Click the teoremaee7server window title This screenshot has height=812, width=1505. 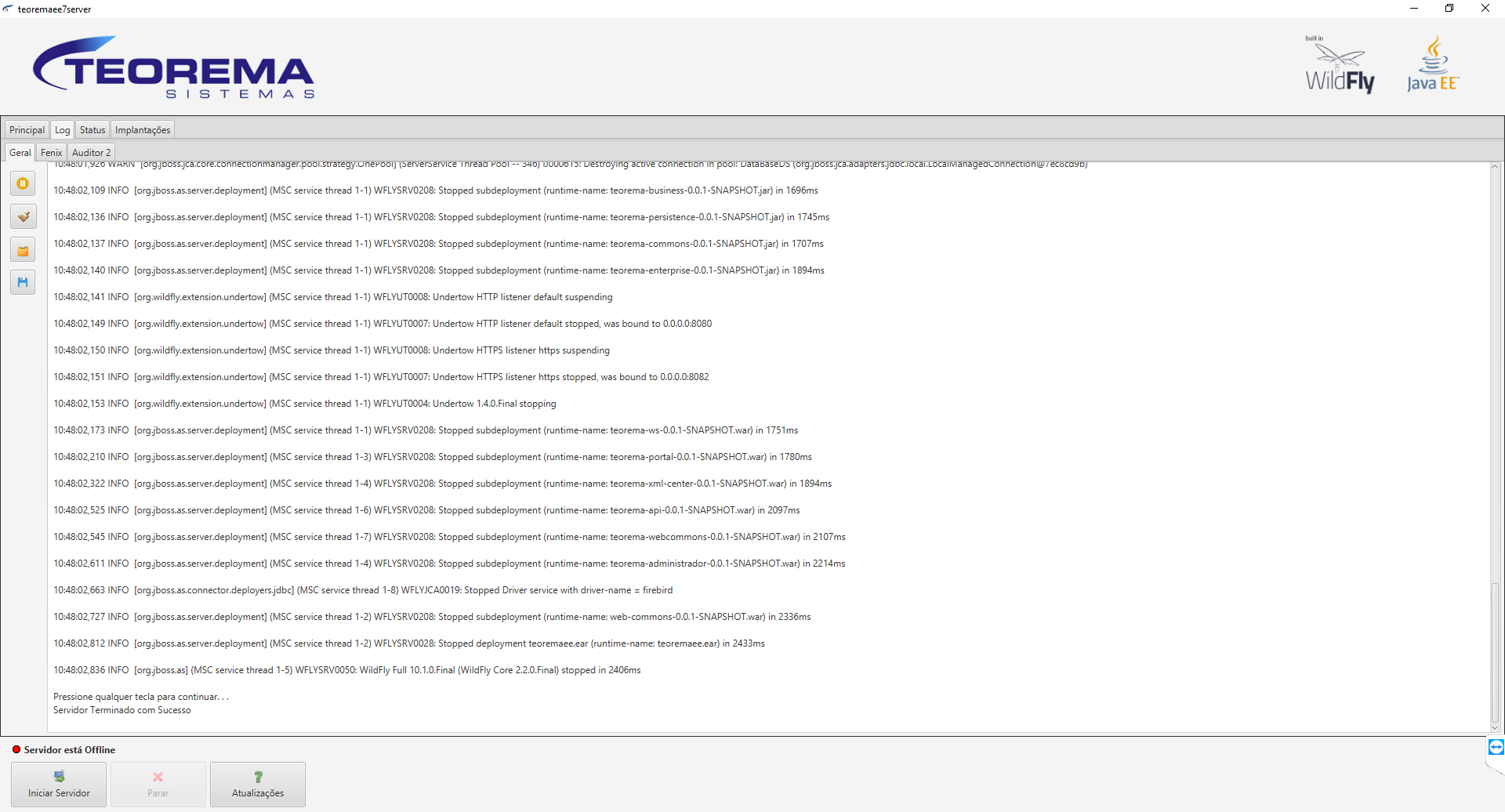pyautogui.click(x=54, y=9)
